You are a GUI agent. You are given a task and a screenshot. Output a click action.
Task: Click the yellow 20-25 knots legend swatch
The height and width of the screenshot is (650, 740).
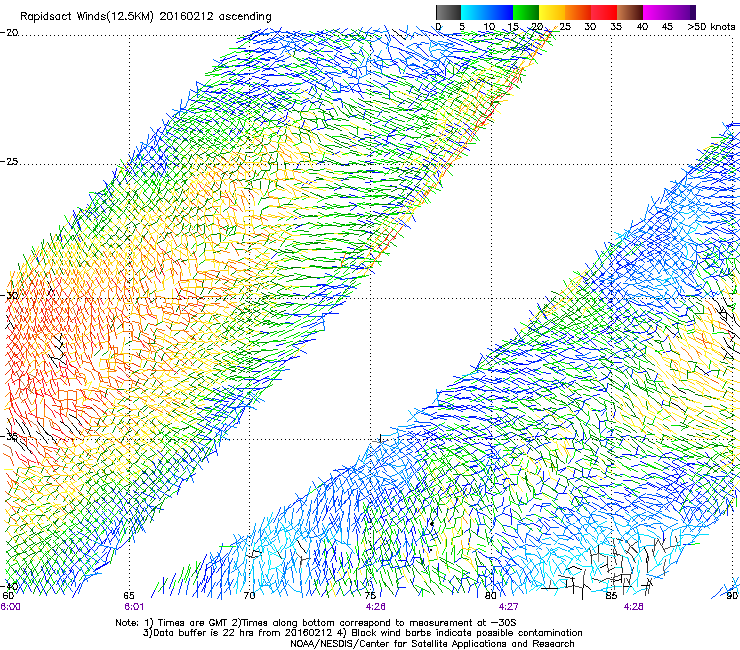pyautogui.click(x=552, y=12)
